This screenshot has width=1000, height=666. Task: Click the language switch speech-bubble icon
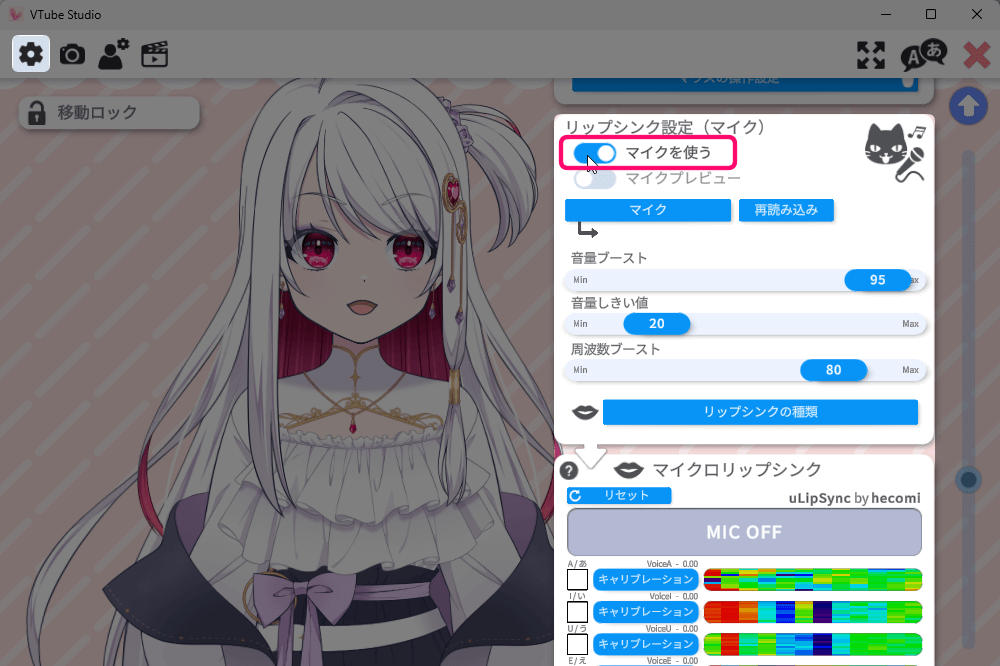point(923,55)
